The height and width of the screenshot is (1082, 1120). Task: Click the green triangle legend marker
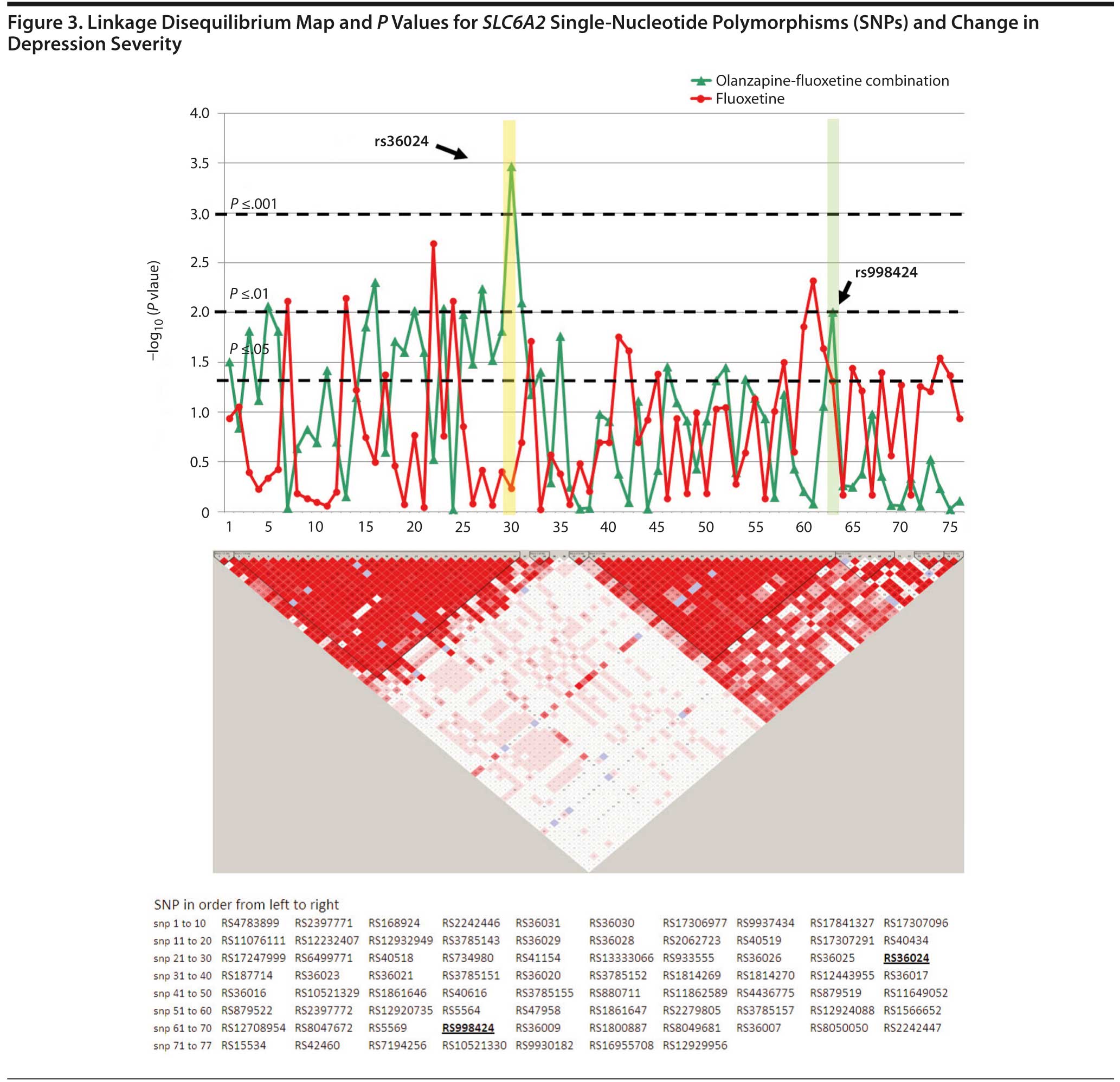pos(701,81)
